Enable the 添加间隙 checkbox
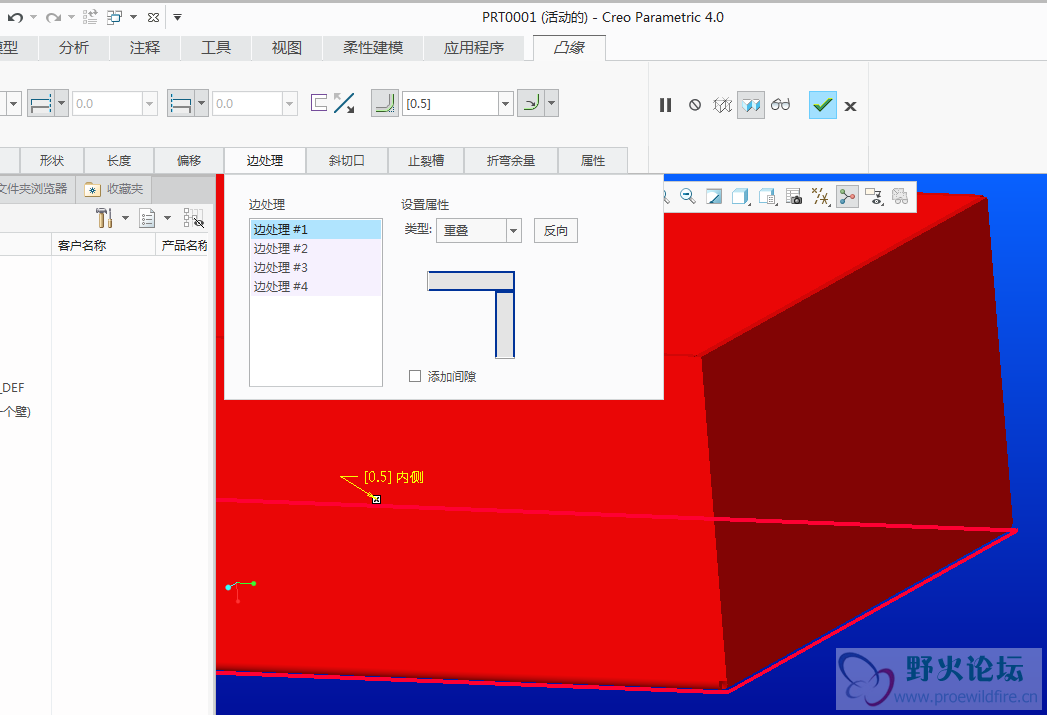The height and width of the screenshot is (715, 1047). point(415,377)
